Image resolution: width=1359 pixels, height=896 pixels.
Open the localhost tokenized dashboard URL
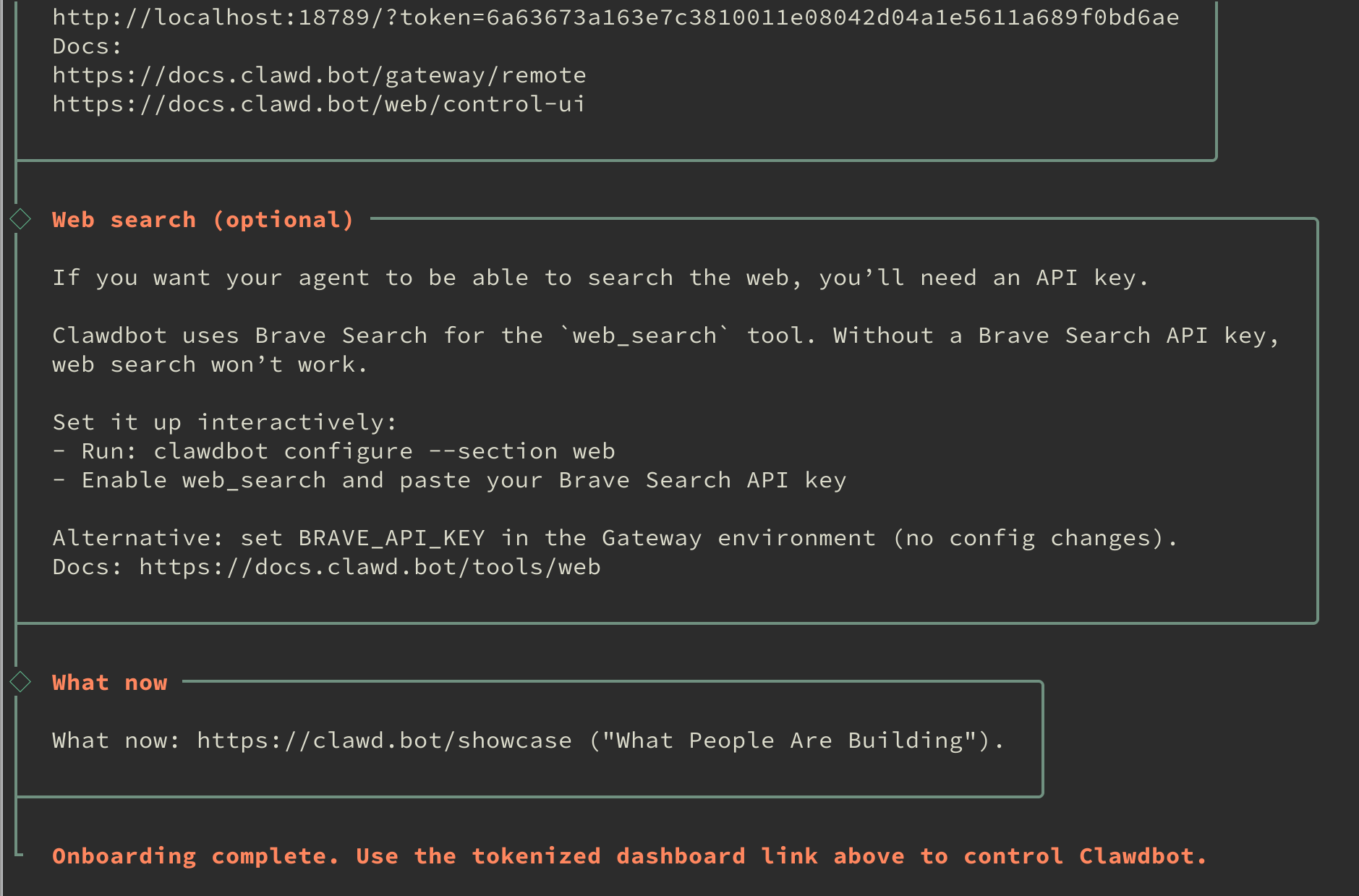(x=615, y=17)
